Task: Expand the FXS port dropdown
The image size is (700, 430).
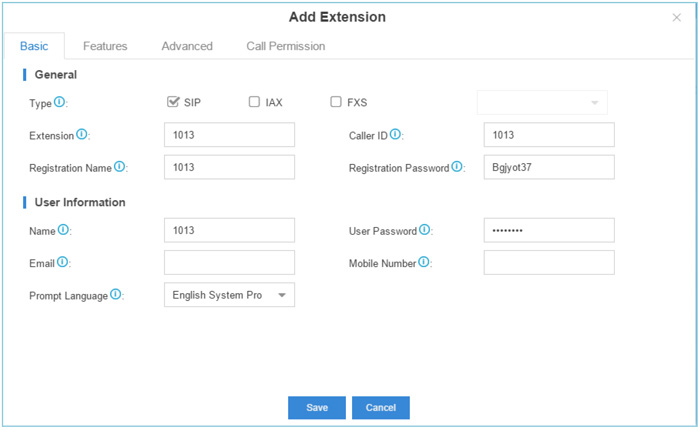Action: pyautogui.click(x=542, y=103)
